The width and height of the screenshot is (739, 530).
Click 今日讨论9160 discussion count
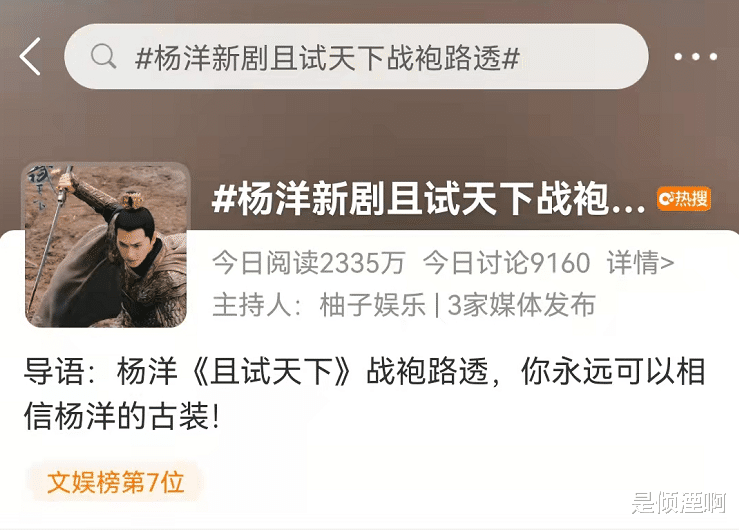pyautogui.click(x=506, y=262)
